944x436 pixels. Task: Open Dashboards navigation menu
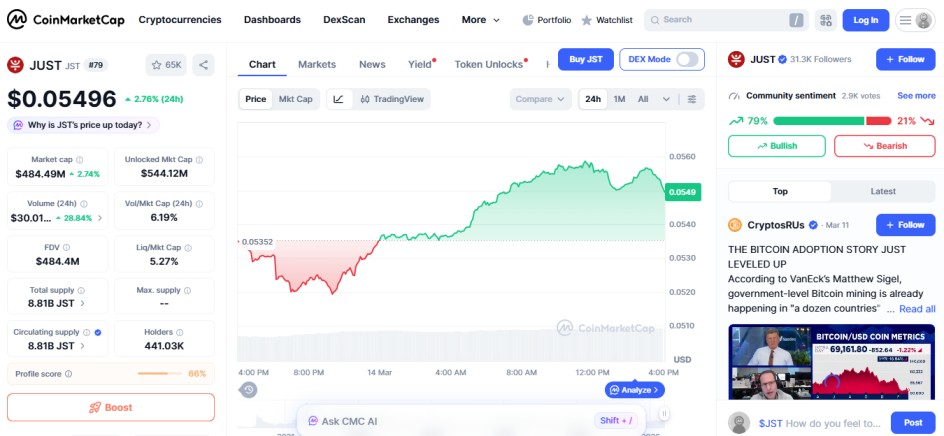[x=272, y=20]
